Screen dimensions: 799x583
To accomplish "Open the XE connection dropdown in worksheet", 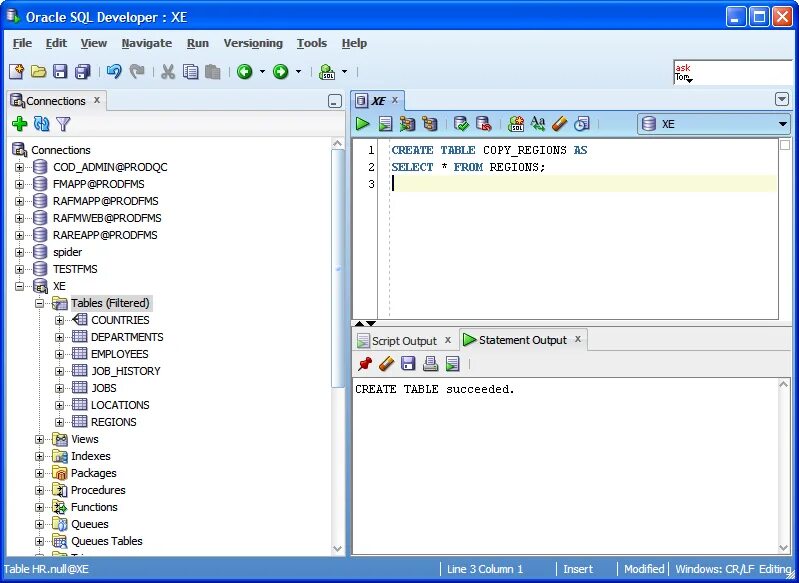I will (783, 124).
